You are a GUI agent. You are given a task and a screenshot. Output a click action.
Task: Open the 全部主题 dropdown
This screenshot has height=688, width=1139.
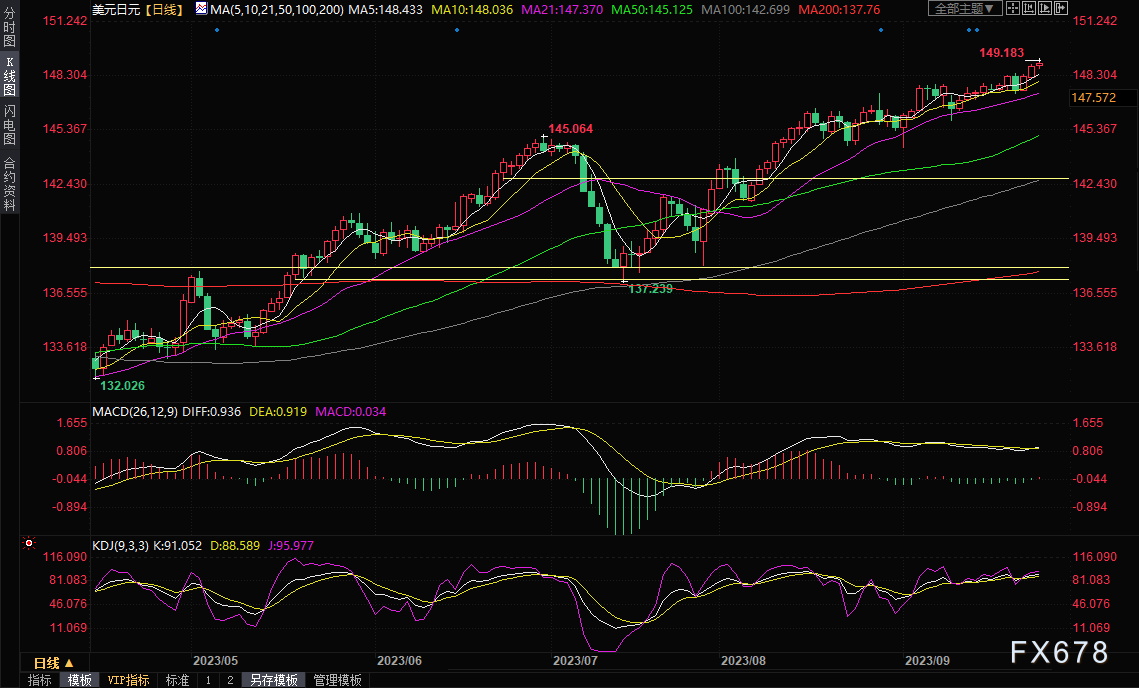[964, 9]
